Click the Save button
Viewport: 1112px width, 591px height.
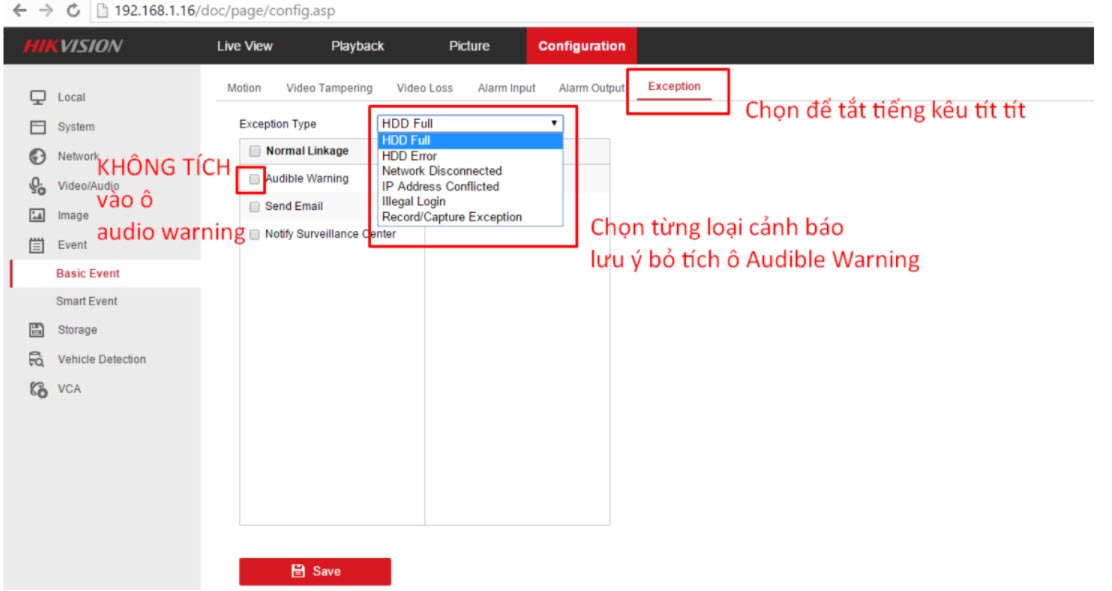[x=315, y=571]
